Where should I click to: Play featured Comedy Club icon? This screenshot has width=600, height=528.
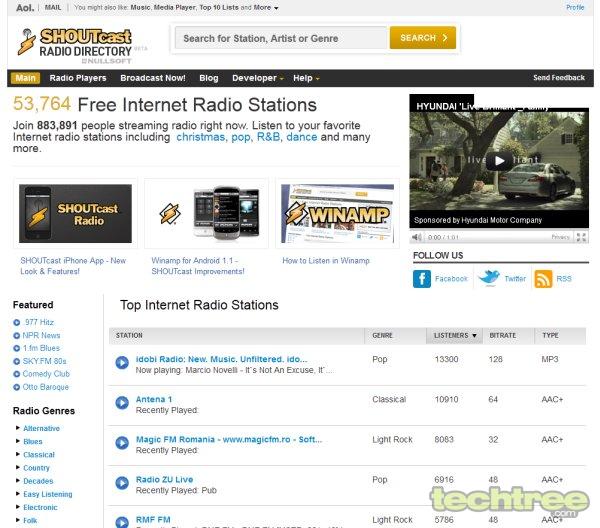coord(16,374)
